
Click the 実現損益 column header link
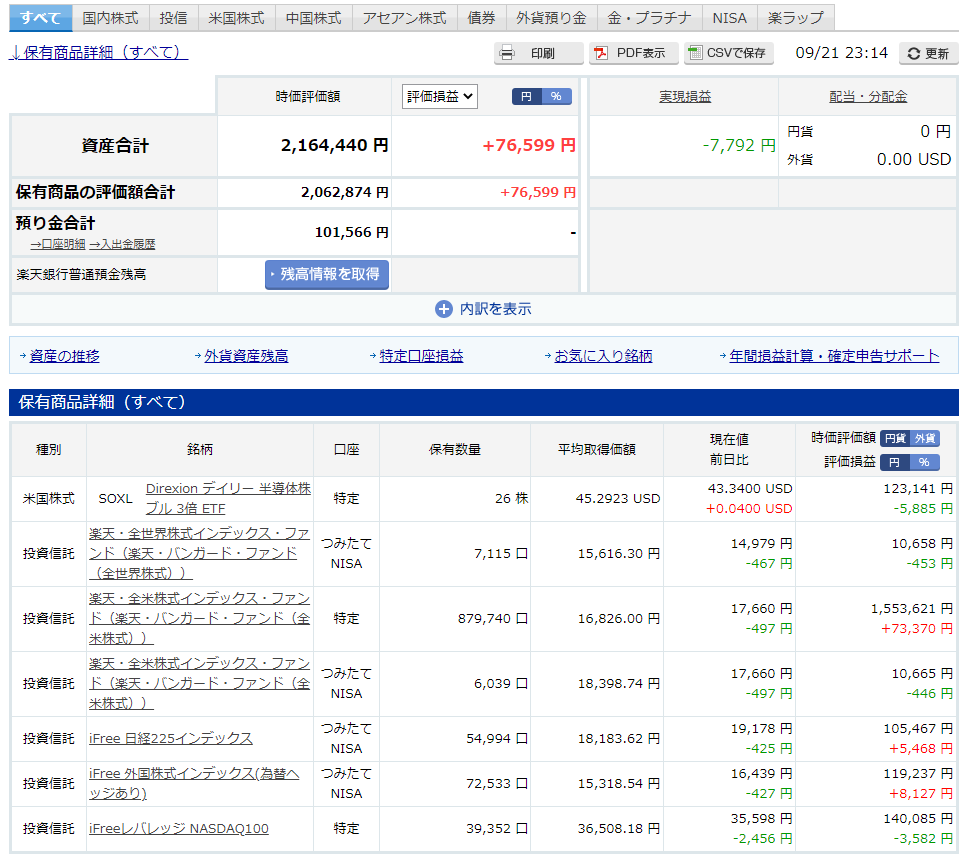(685, 96)
